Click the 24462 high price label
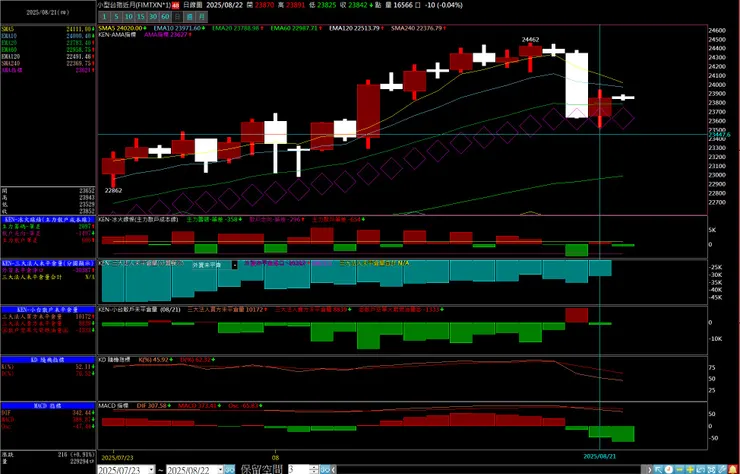The image size is (740, 474). point(530,40)
